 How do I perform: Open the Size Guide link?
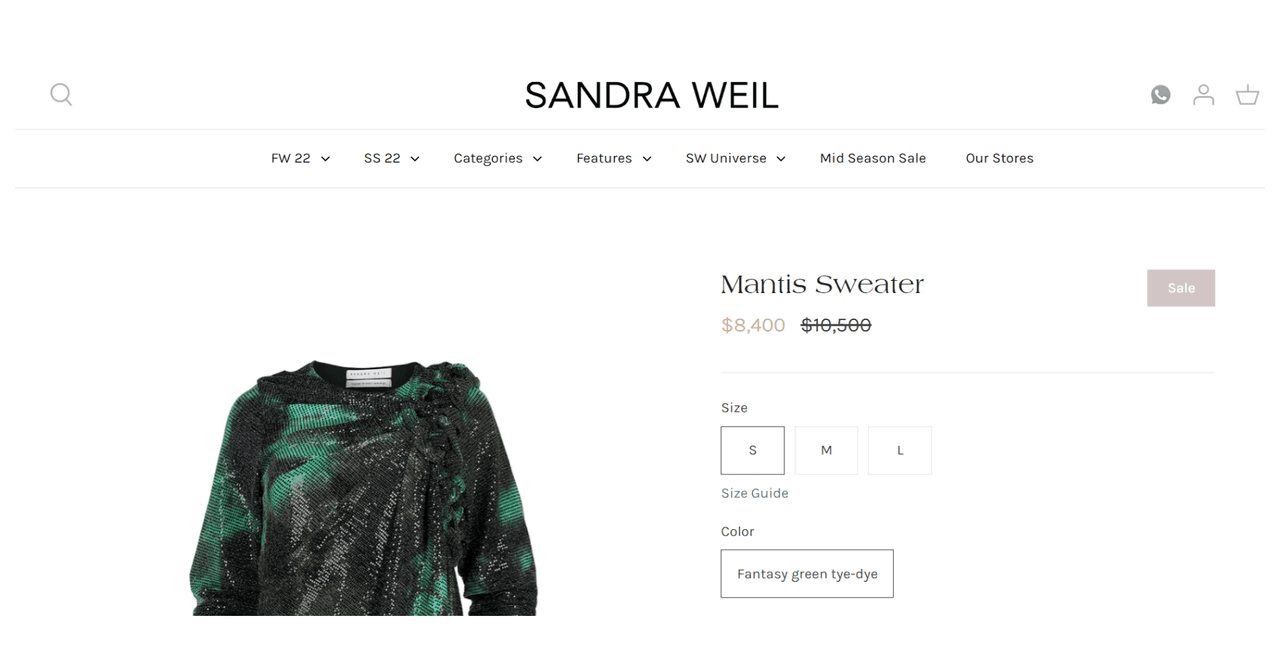754,493
